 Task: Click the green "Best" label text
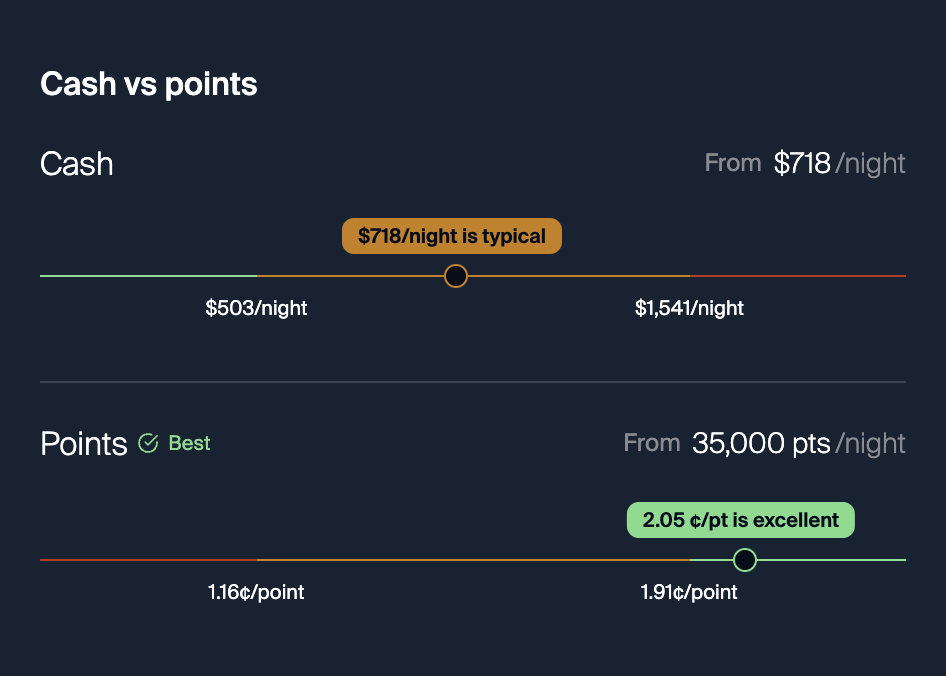(189, 443)
